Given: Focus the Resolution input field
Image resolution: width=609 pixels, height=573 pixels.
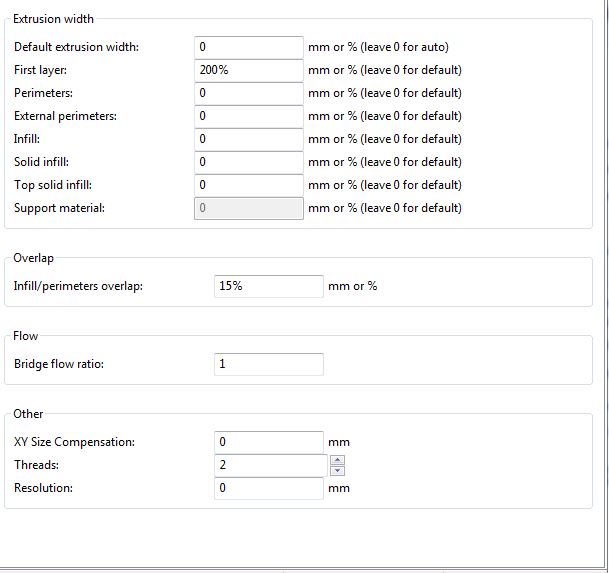Looking at the screenshot, I should click(x=268, y=488).
